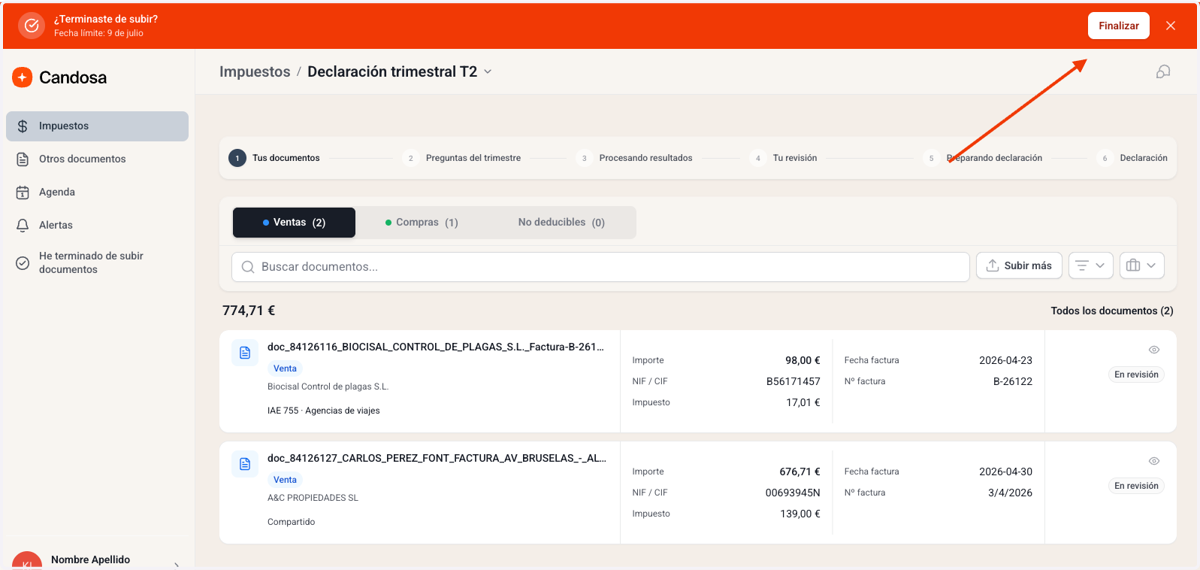Switch to the Ventas (2) tab
This screenshot has width=1200, height=570.
(294, 222)
